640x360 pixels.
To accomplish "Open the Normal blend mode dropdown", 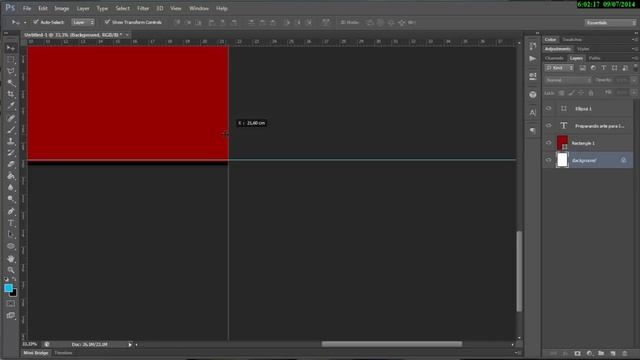I will coord(568,80).
